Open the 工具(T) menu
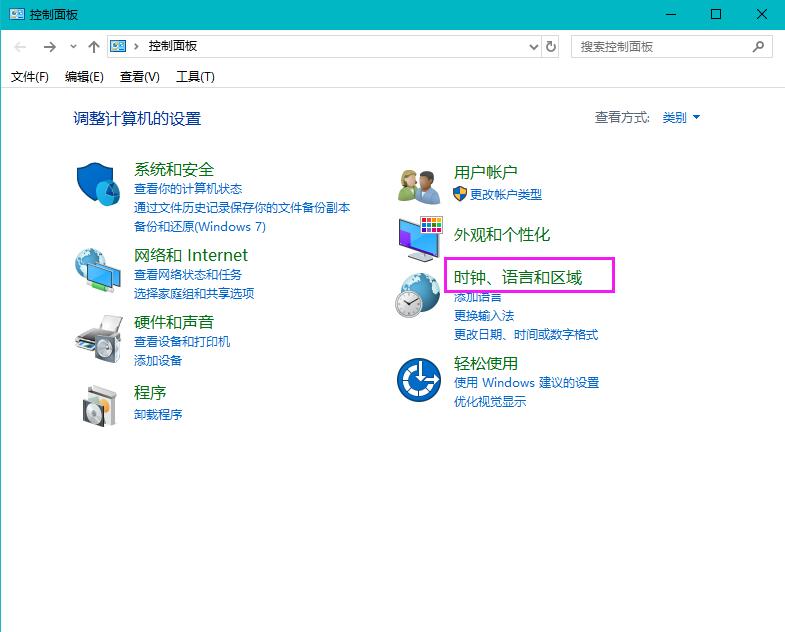The width and height of the screenshot is (785, 632). tap(195, 77)
